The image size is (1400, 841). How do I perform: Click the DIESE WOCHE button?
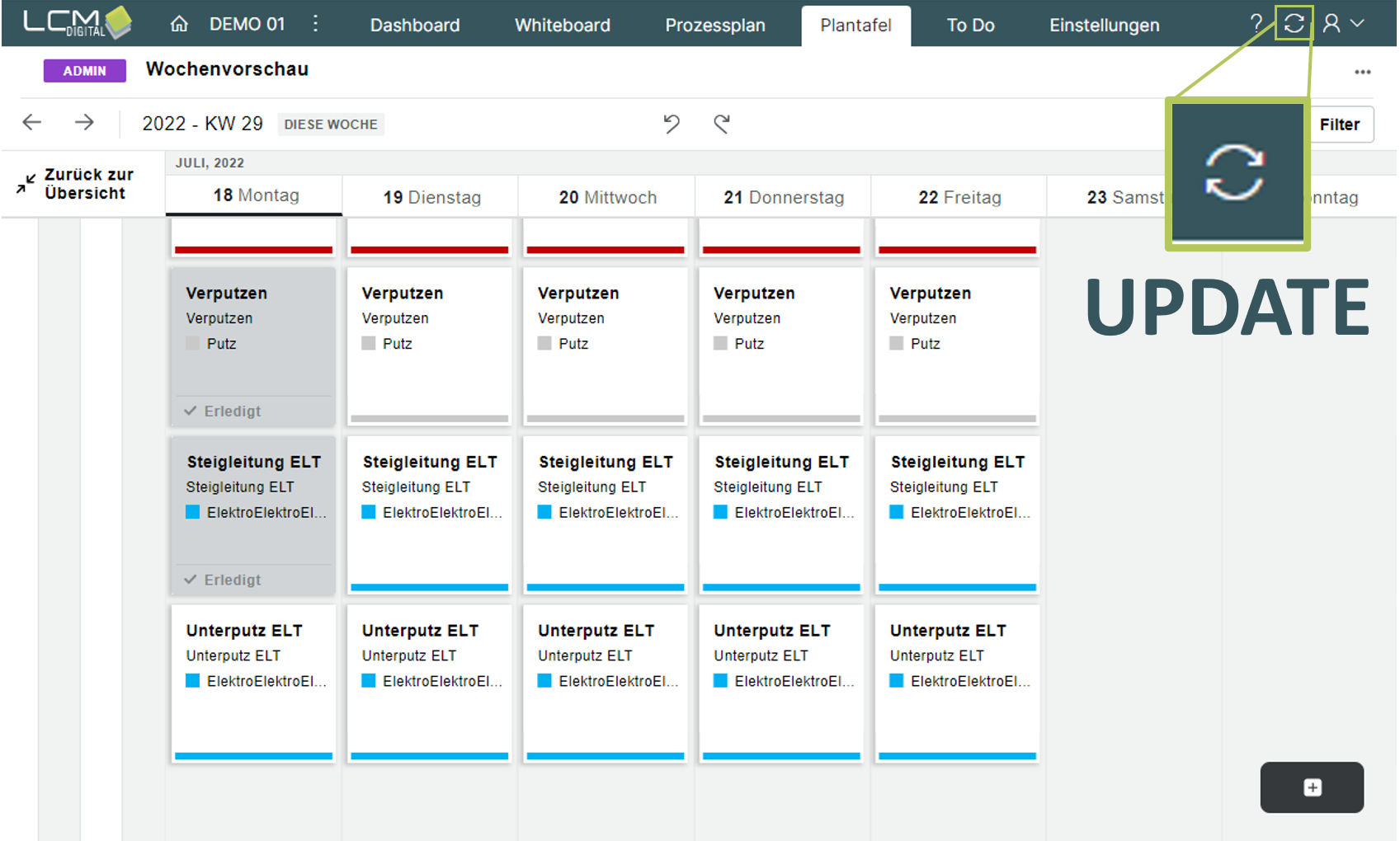click(x=331, y=125)
